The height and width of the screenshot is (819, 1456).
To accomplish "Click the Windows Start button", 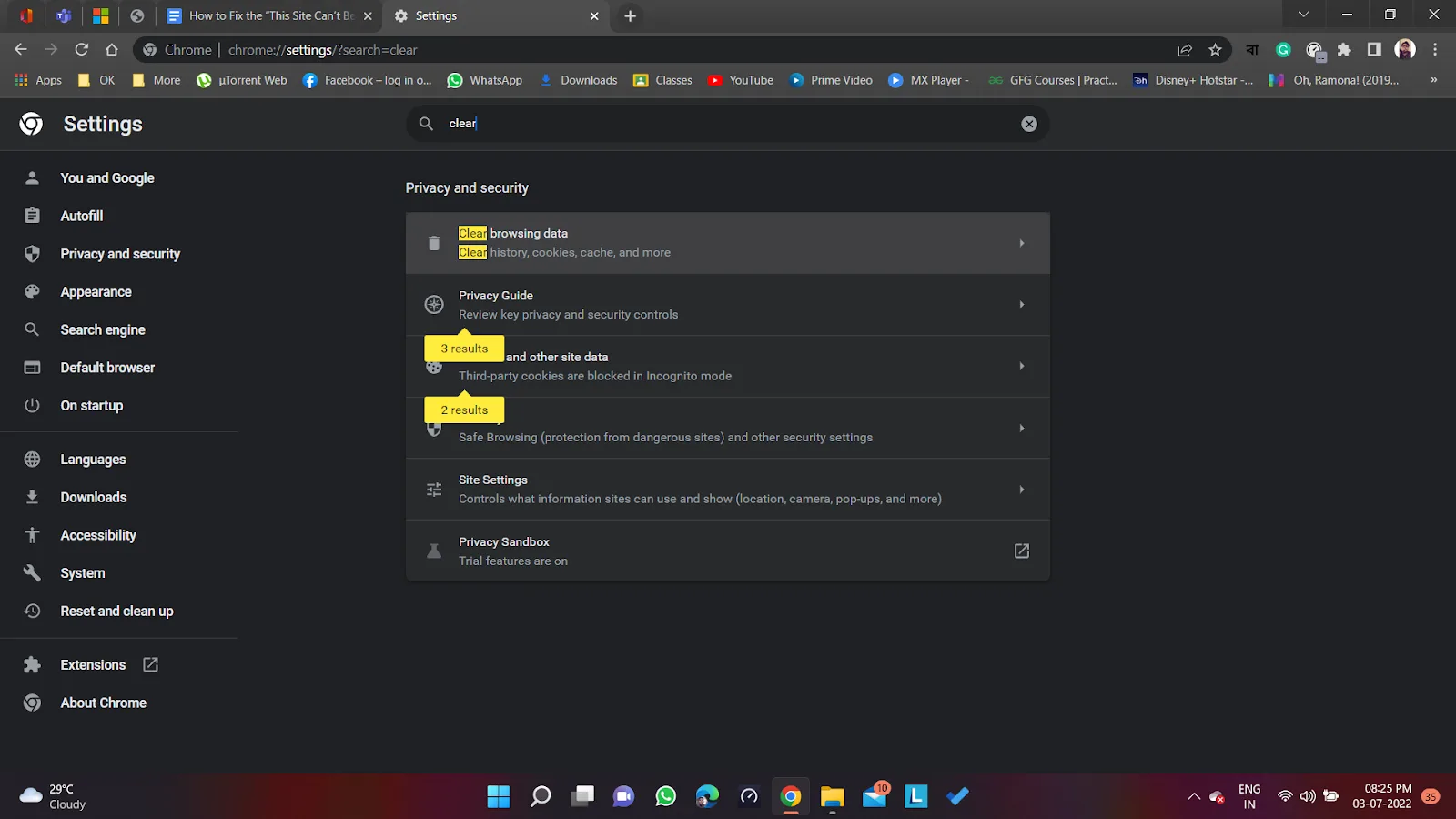I will [x=498, y=796].
